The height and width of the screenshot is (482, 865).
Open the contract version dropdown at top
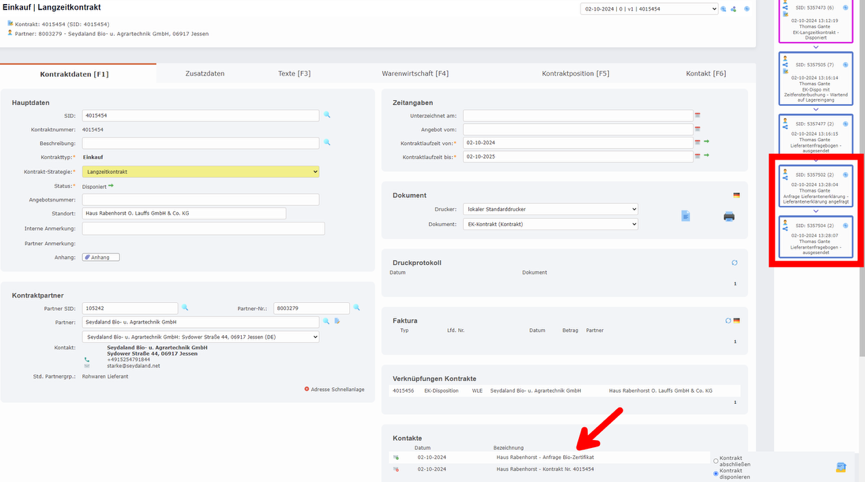coord(648,9)
